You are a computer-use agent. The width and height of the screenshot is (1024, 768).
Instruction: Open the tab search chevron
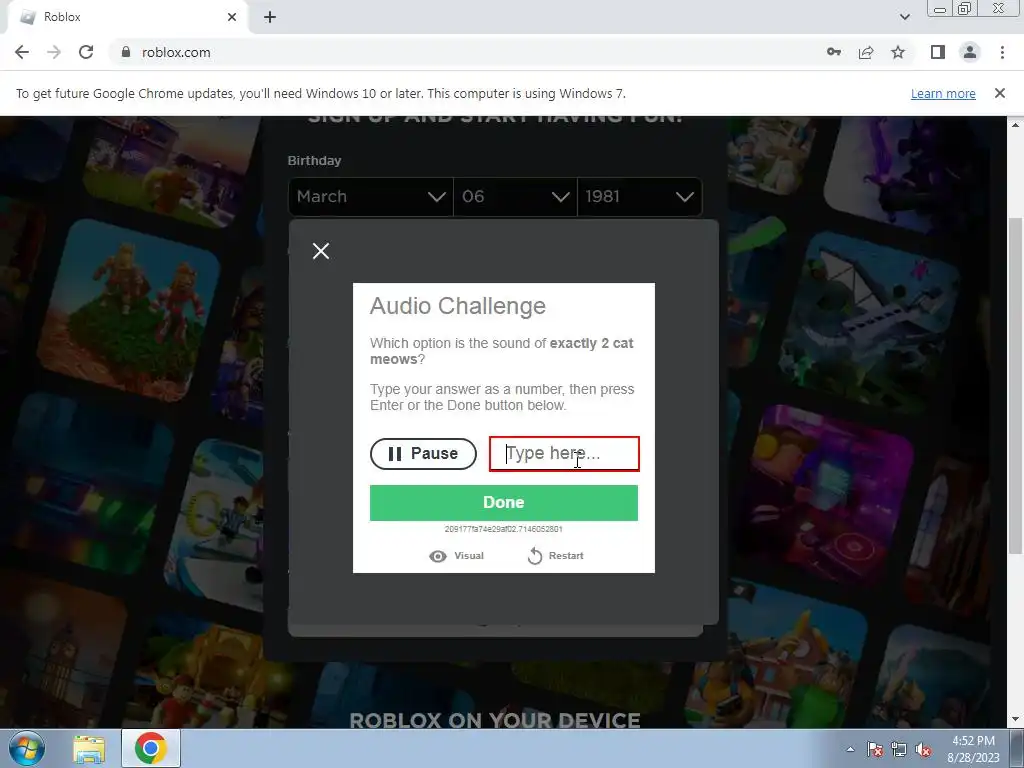coord(904,17)
